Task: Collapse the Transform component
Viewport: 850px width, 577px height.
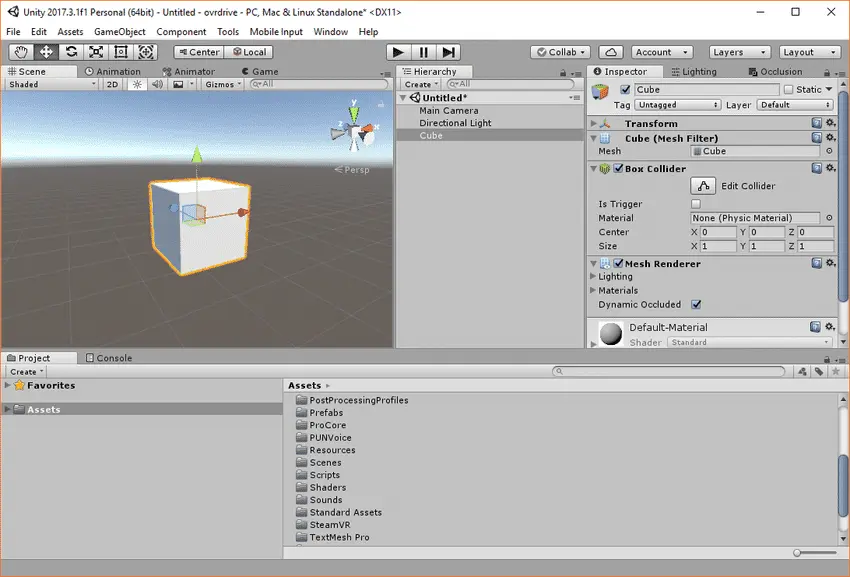Action: tap(593, 123)
